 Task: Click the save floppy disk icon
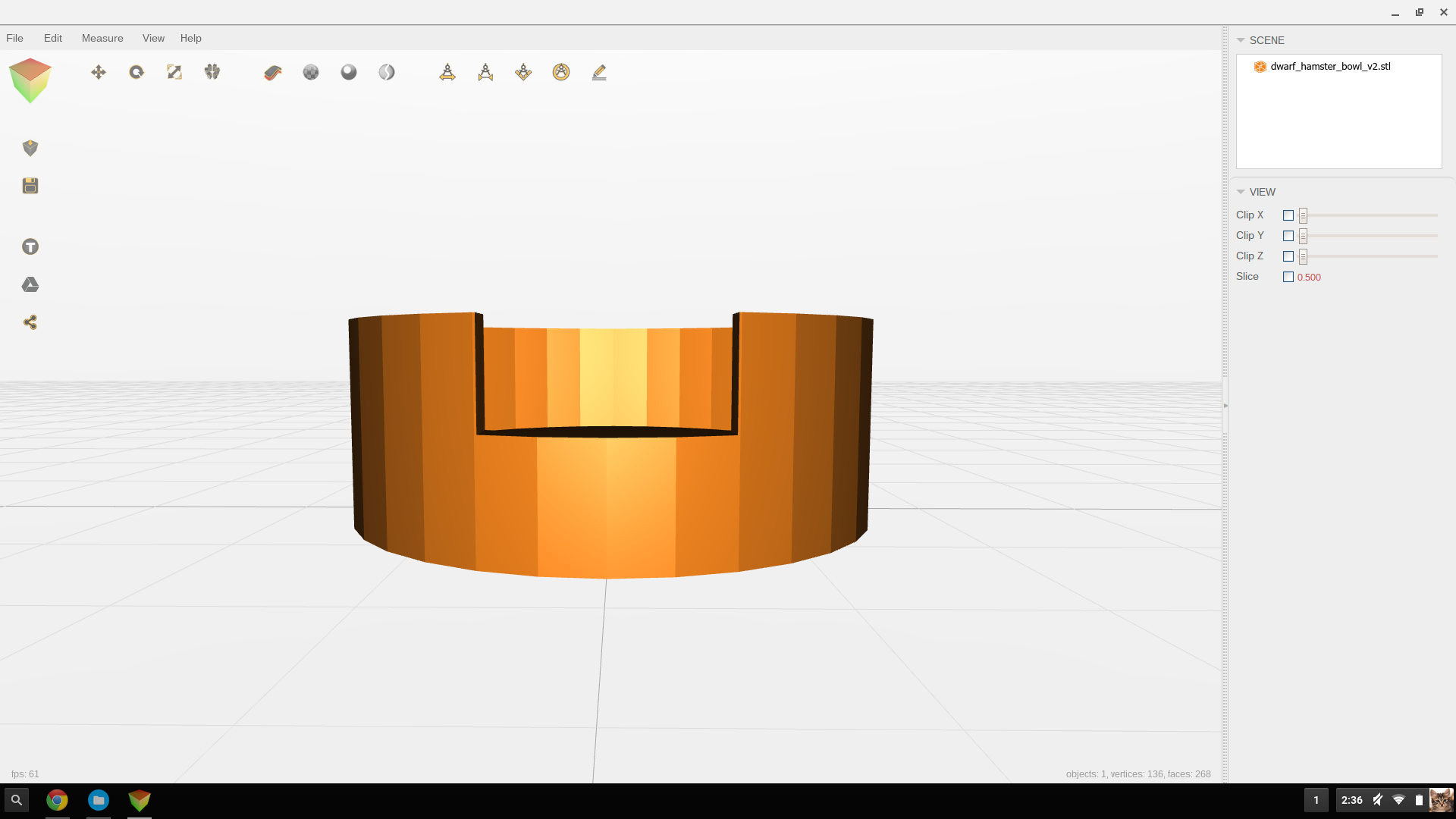[30, 186]
